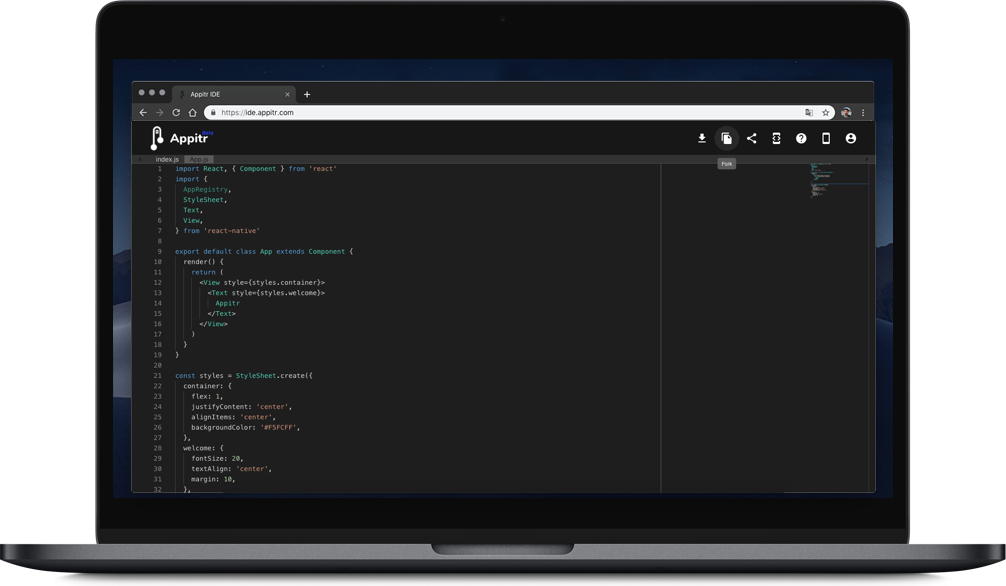Screen dimensions: 1006x586
Task: Open the help question mark icon
Action: (801, 138)
